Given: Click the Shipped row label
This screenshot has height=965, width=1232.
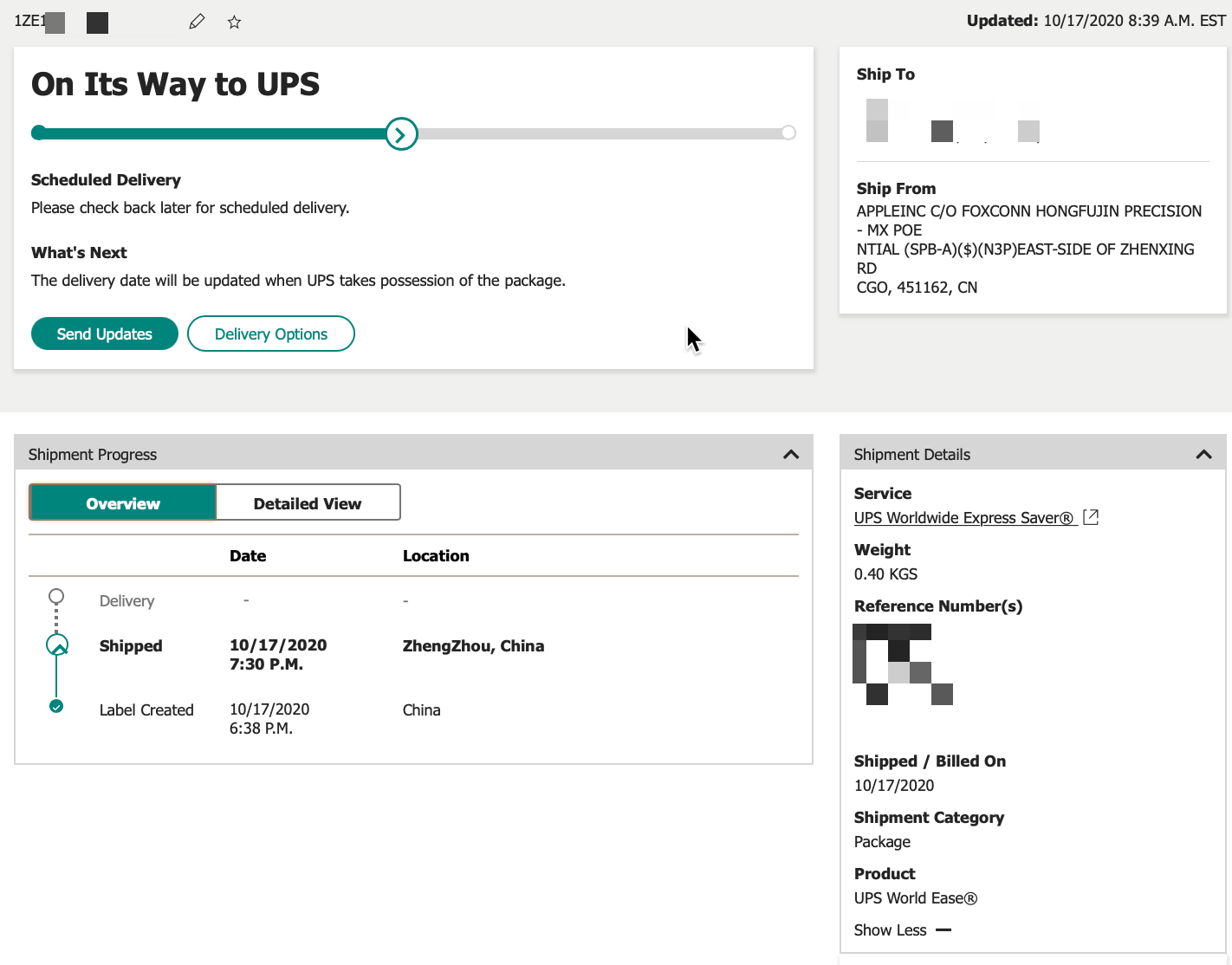Looking at the screenshot, I should tap(131, 645).
